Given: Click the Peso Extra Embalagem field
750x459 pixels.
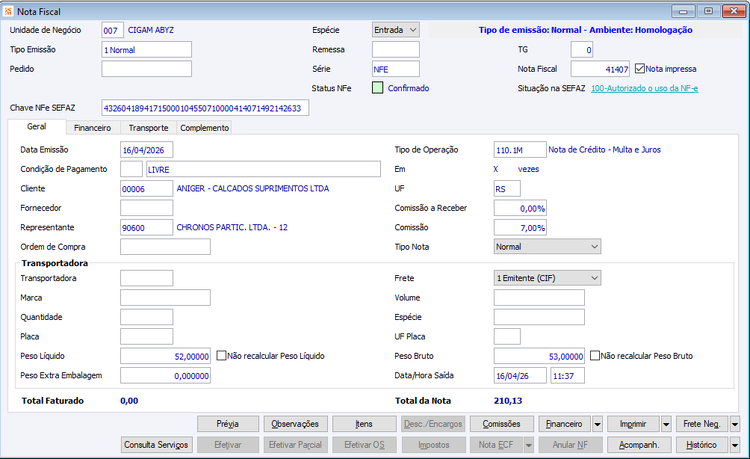Looking at the screenshot, I should (x=165, y=375).
